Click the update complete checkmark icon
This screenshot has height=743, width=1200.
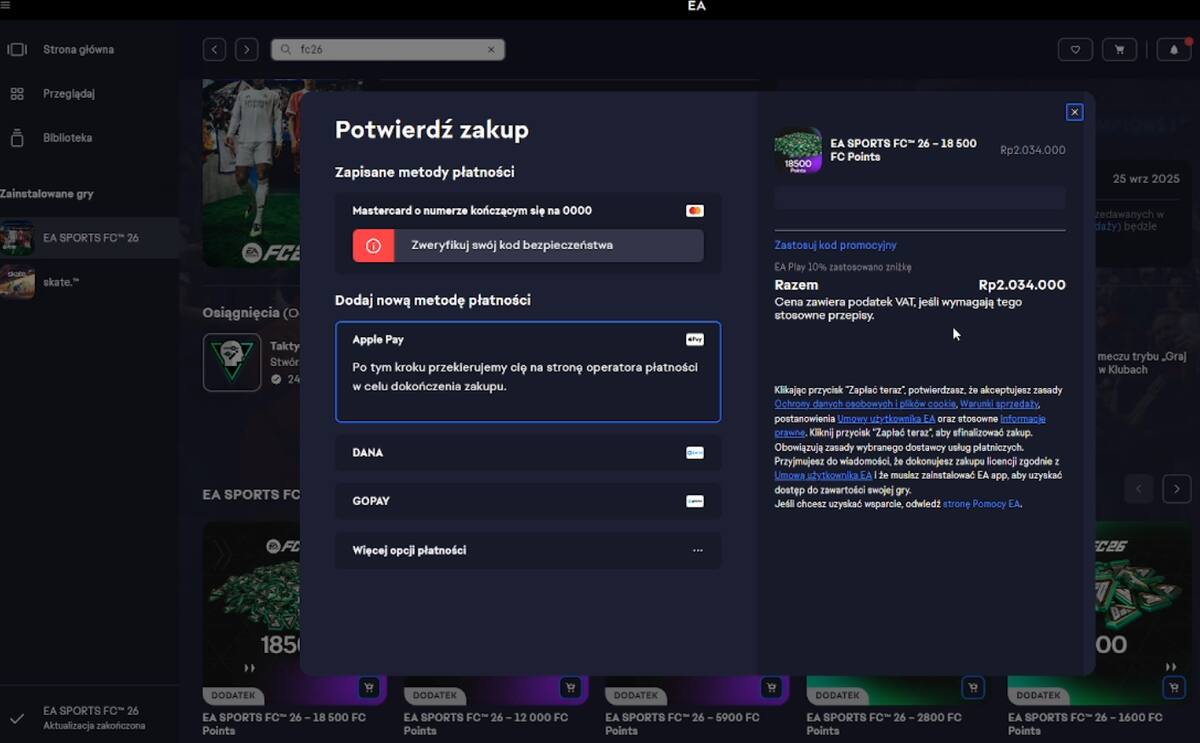(17, 718)
